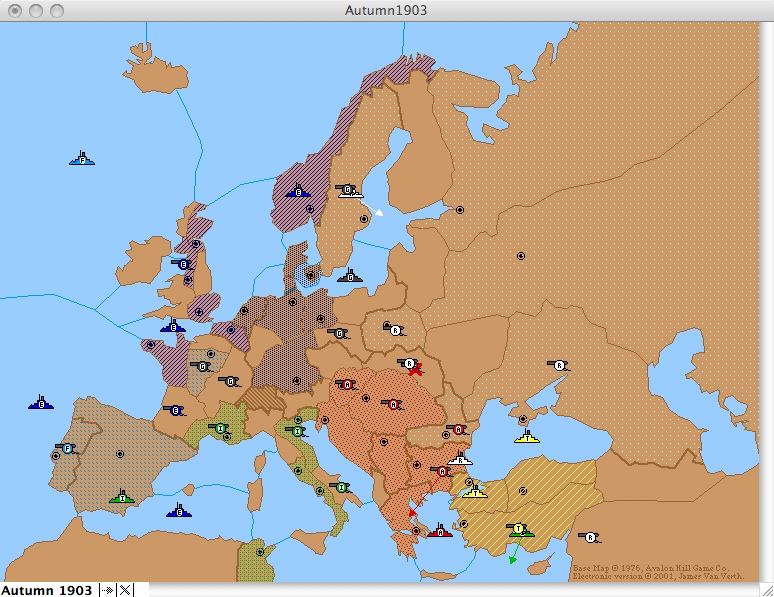Click the Denmark supply center dot

(310, 276)
